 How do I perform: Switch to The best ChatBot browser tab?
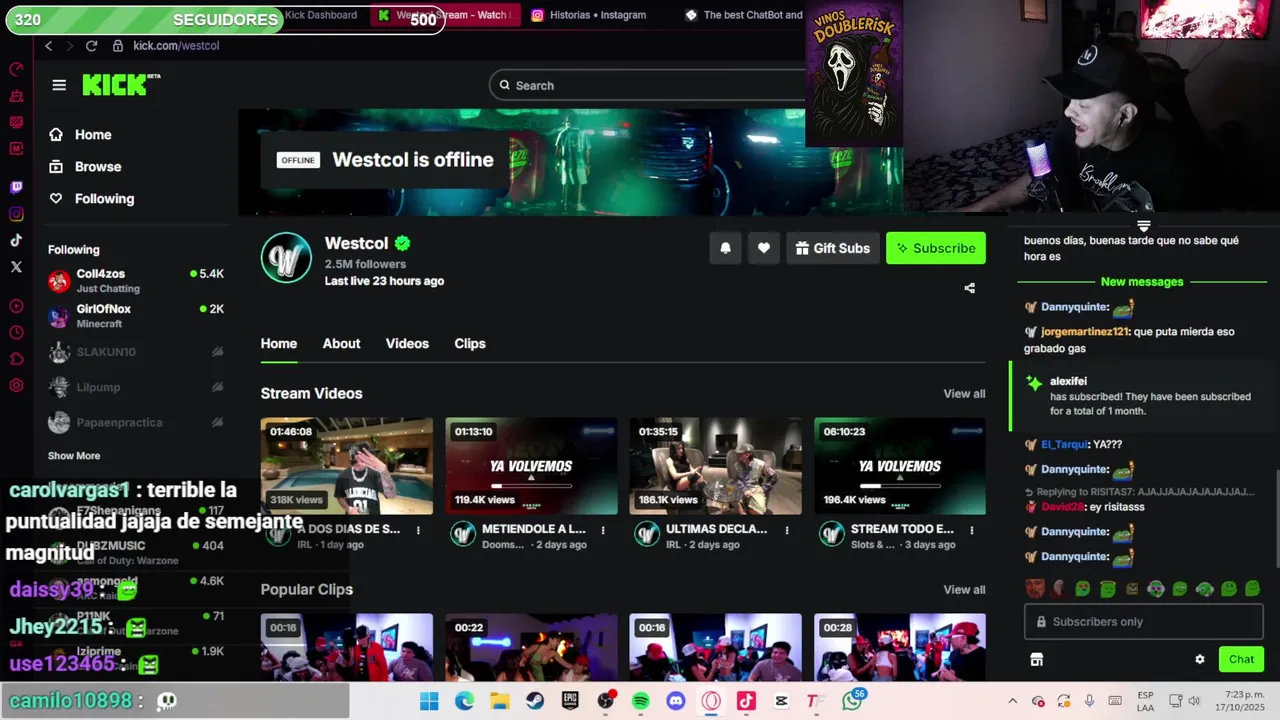743,15
